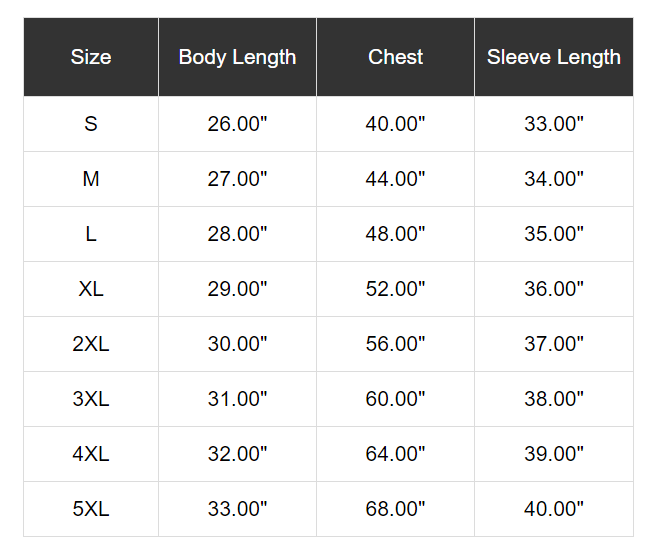Select the 4XL size cell
647x548 pixels.
(91, 454)
